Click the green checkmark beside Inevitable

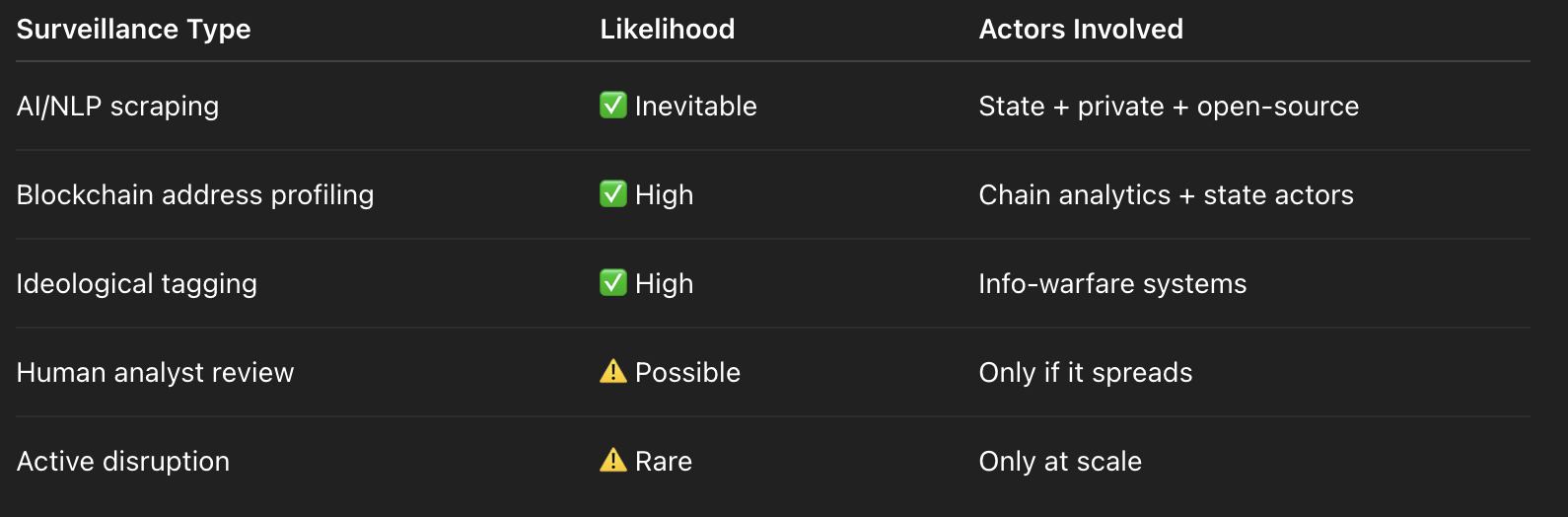[613, 106]
